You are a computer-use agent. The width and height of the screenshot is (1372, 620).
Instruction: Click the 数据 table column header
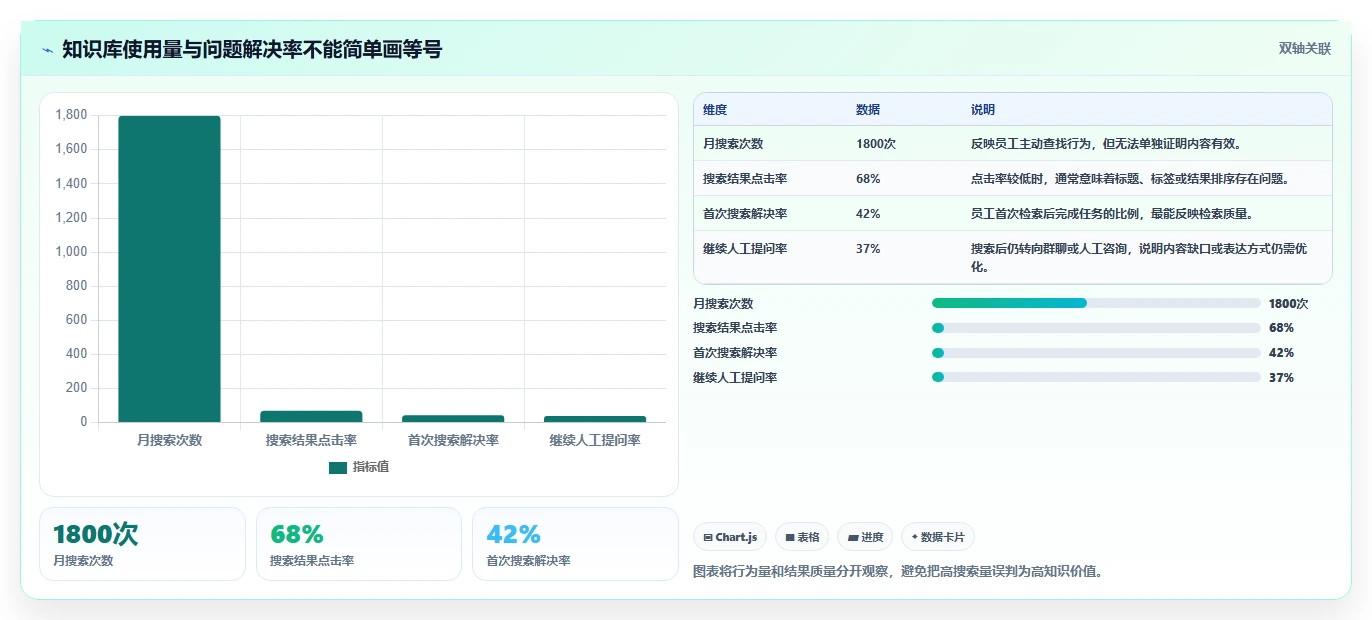coord(868,110)
